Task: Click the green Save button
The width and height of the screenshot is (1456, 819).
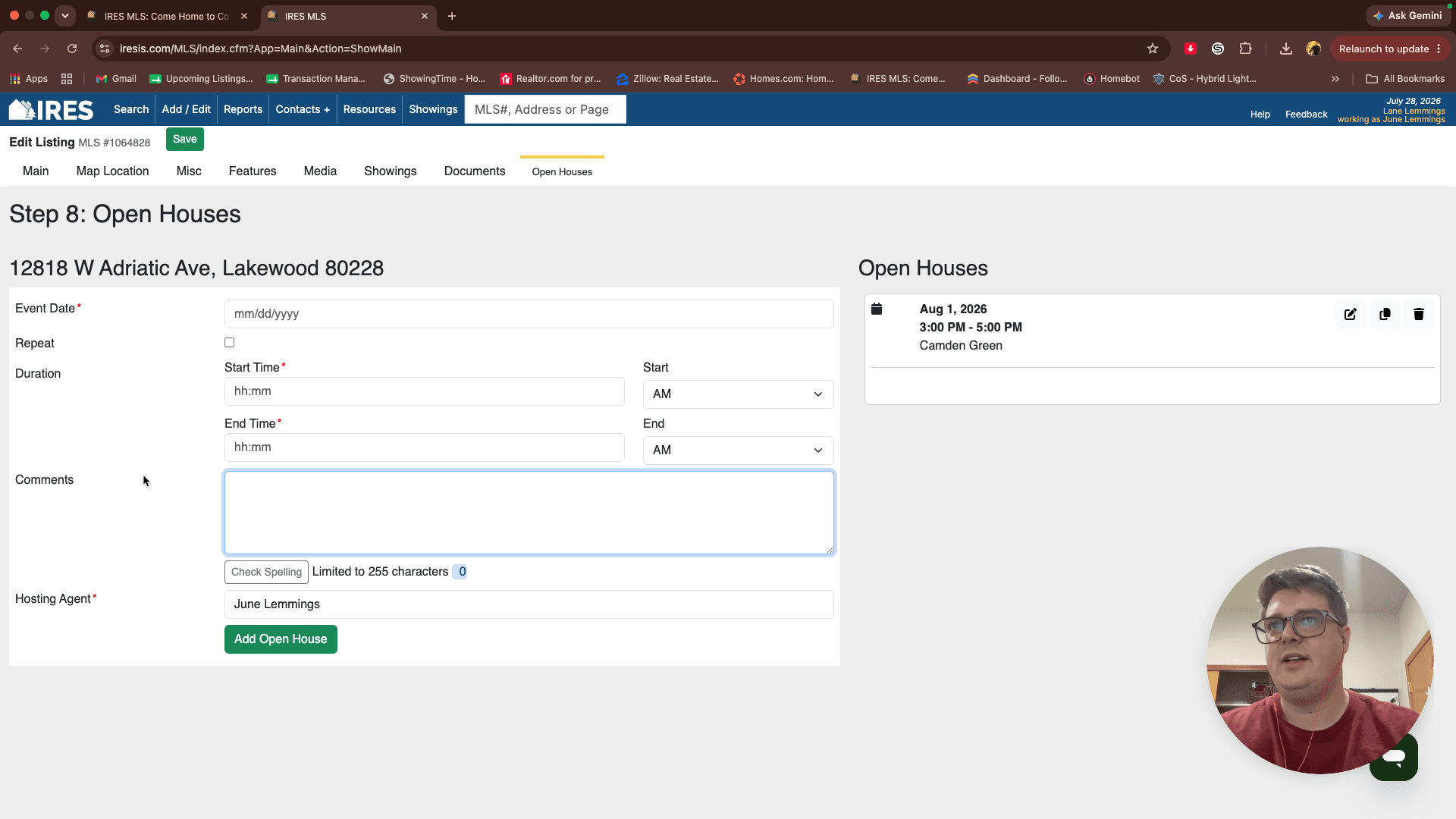Action: coord(185,139)
